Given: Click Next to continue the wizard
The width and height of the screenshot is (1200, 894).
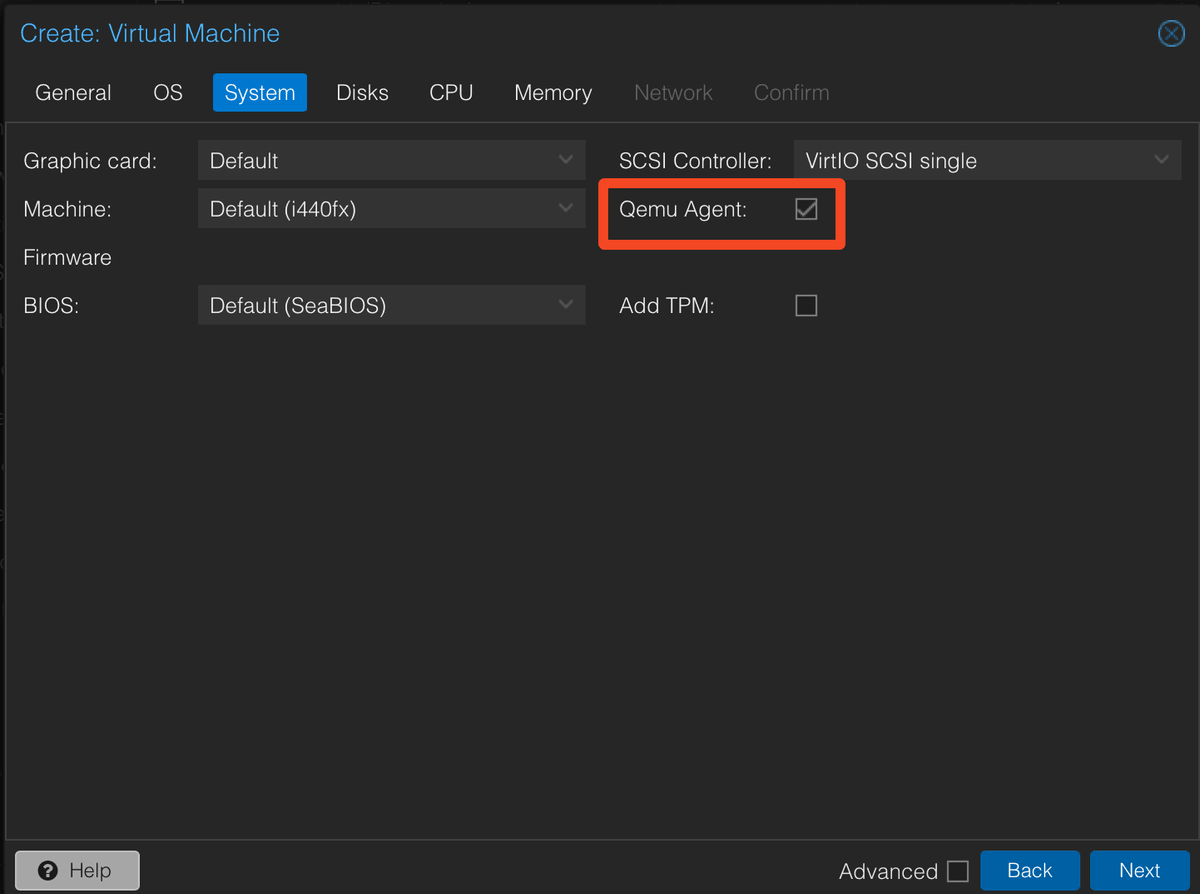Looking at the screenshot, I should tap(1139, 870).
